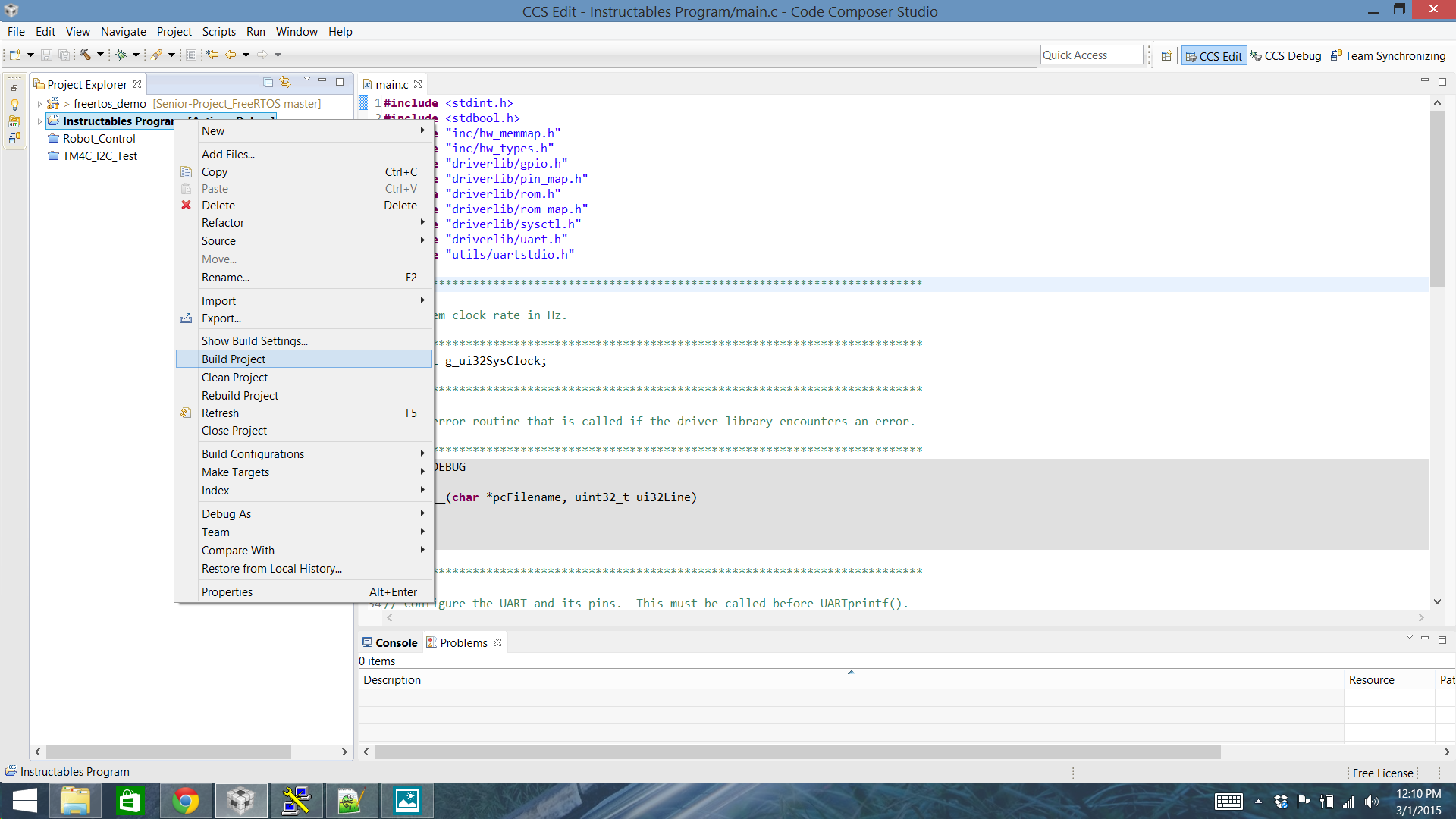This screenshot has height=819, width=1456.
Task: Open the Scripts menu
Action: pos(218,31)
